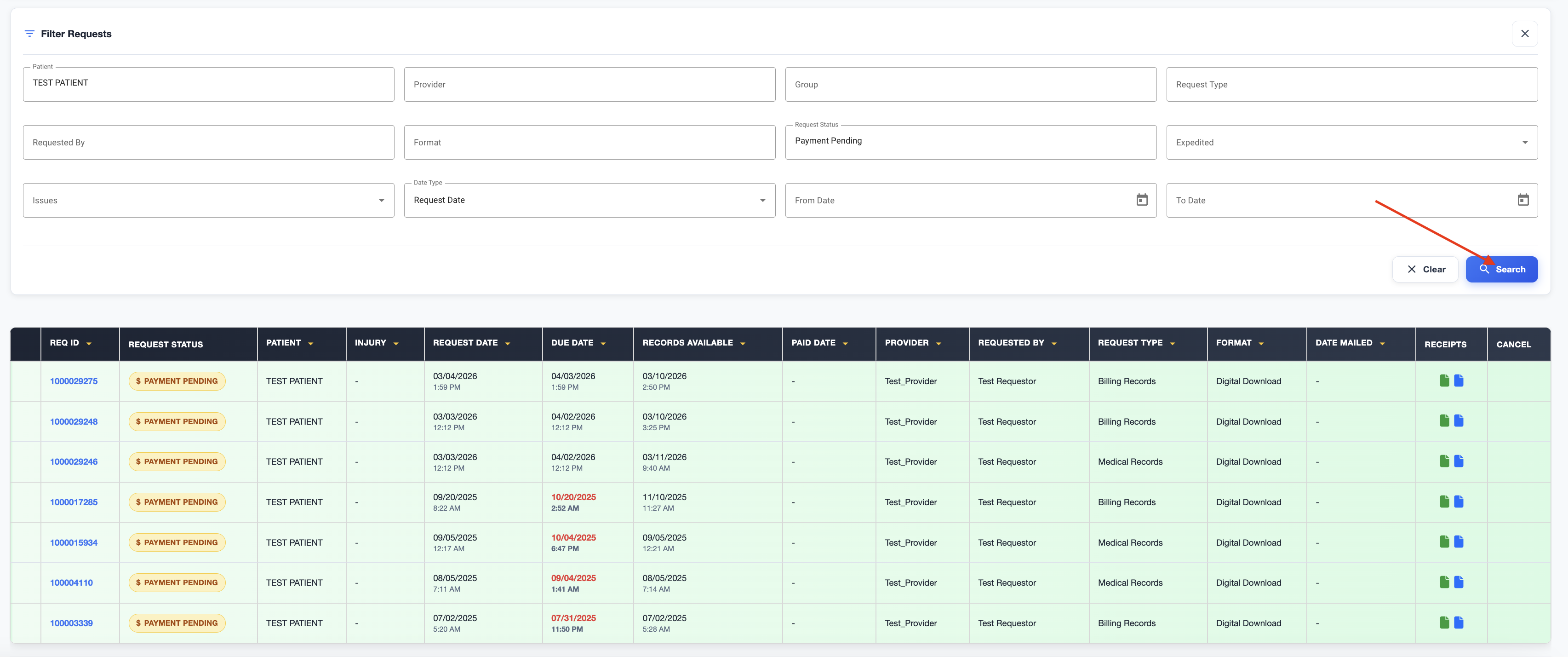Click the Request Status field showing Payment Pending

(x=970, y=143)
